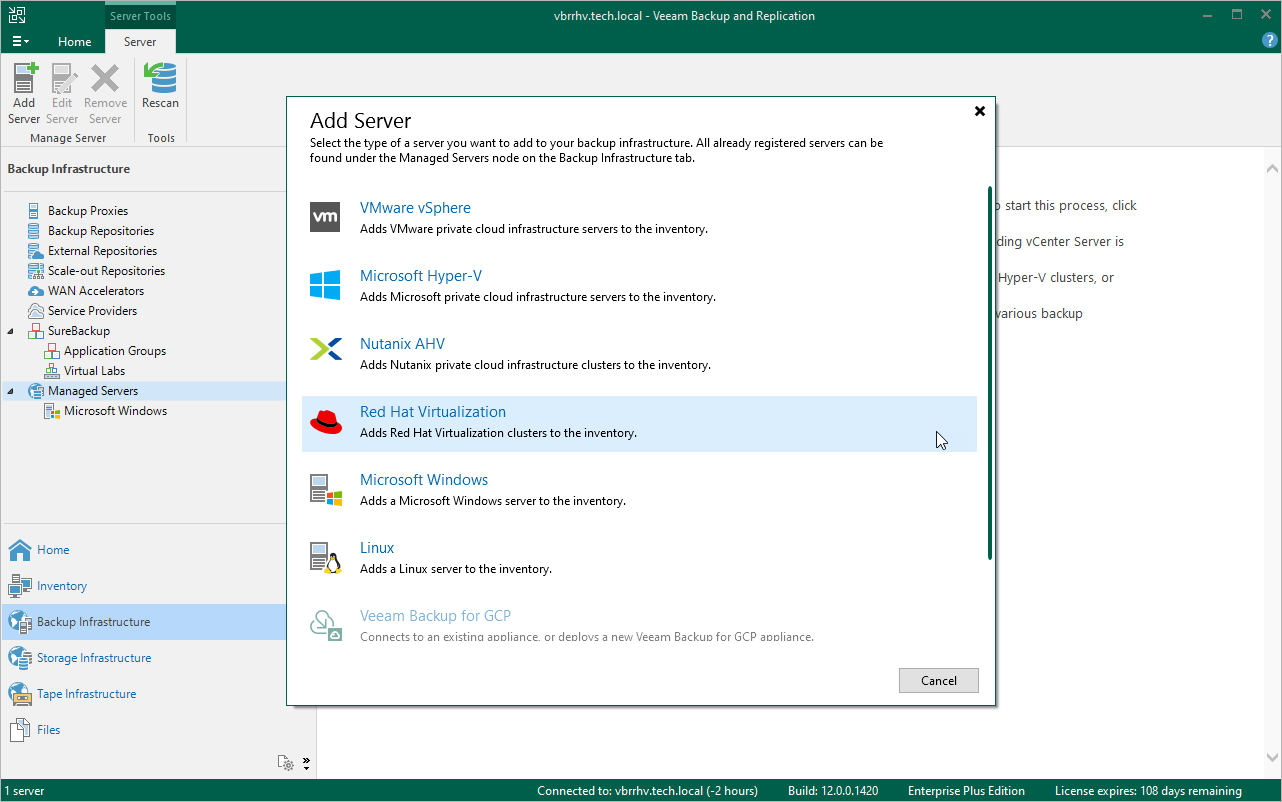Cancel the Add Server dialog
This screenshot has width=1282, height=802.
pyautogui.click(x=939, y=680)
